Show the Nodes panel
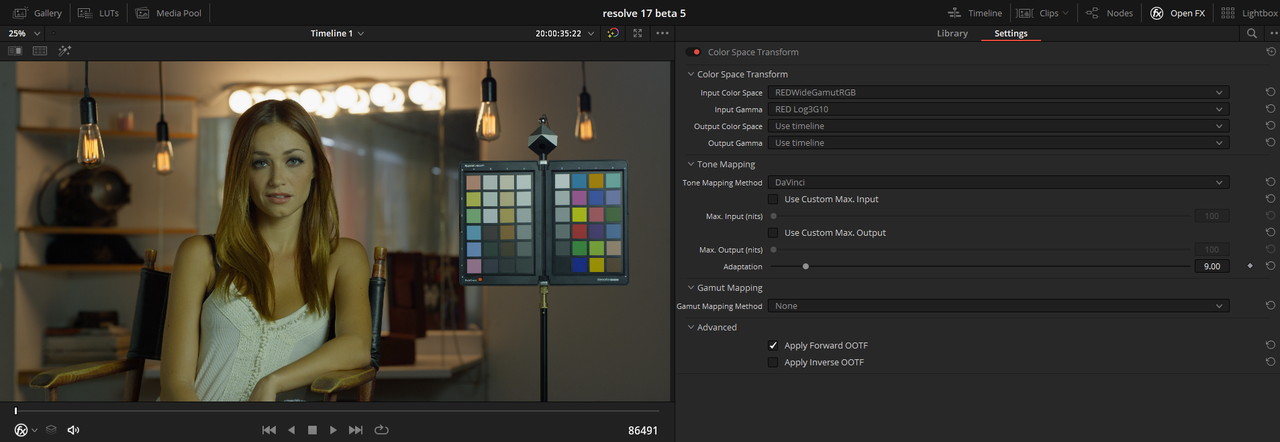 [x=1109, y=13]
